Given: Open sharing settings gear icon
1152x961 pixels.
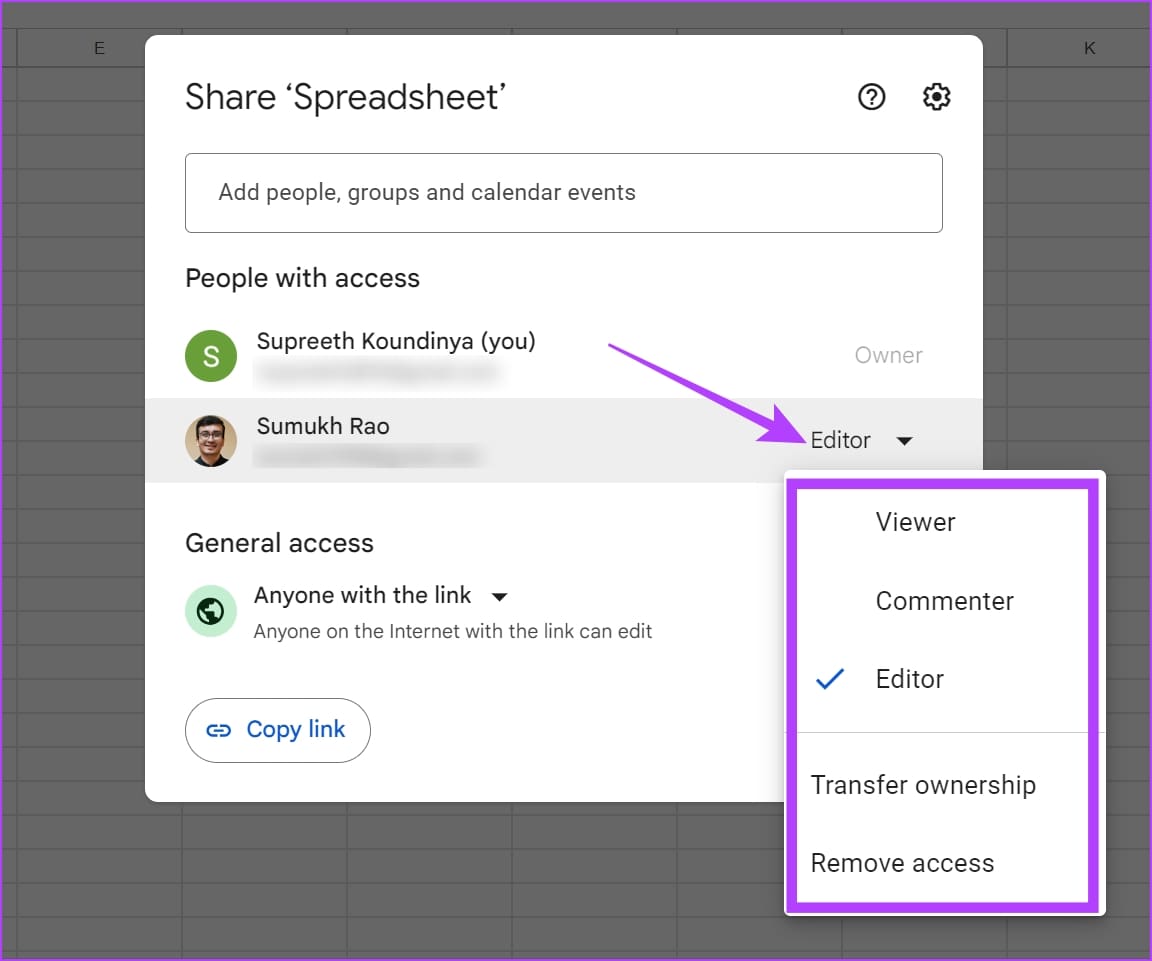Looking at the screenshot, I should point(936,97).
